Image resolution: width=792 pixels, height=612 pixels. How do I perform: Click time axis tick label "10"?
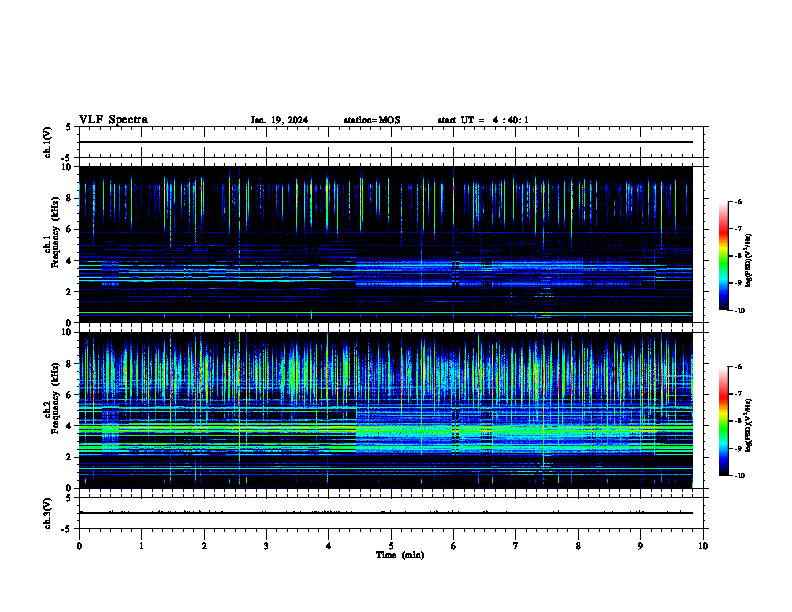tap(703, 546)
